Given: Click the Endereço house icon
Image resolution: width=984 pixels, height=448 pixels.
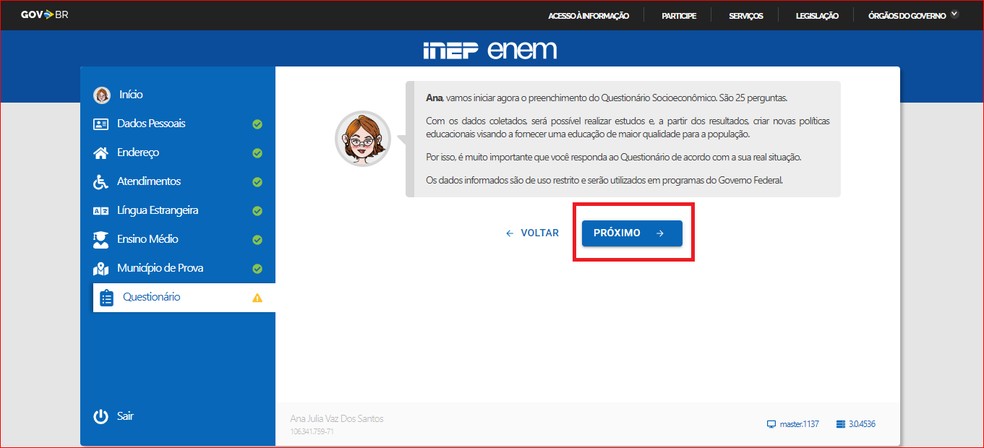Looking at the screenshot, I should tap(101, 152).
